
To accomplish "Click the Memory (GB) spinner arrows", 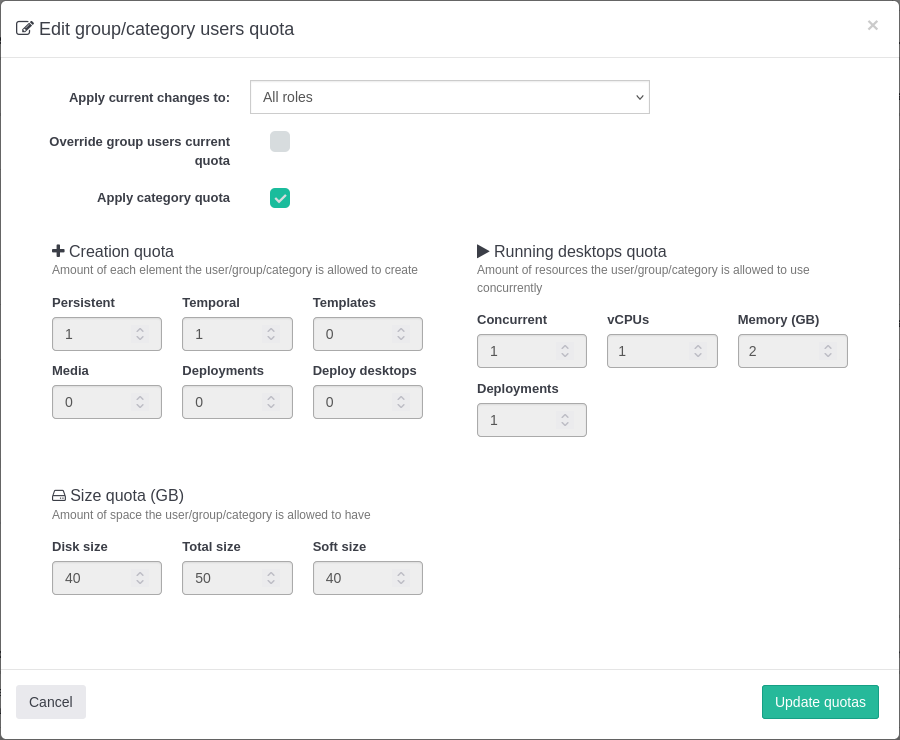I will pos(827,351).
